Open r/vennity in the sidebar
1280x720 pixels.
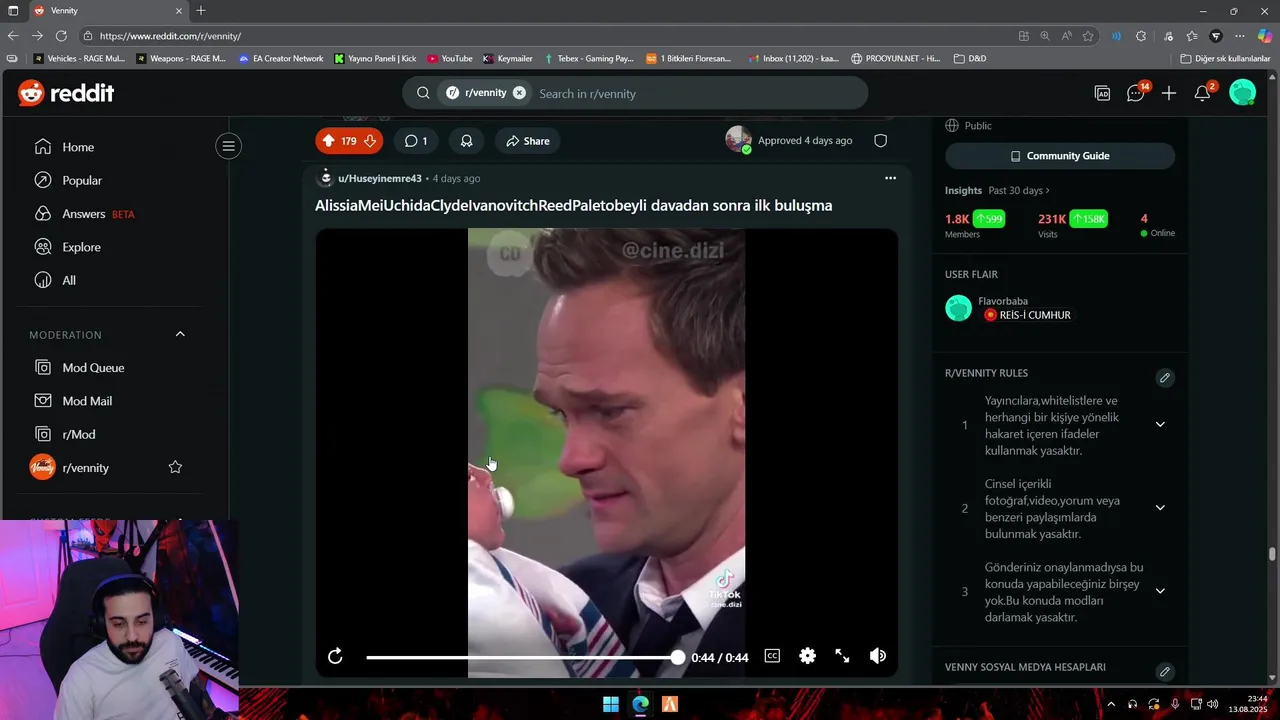pyautogui.click(x=85, y=468)
